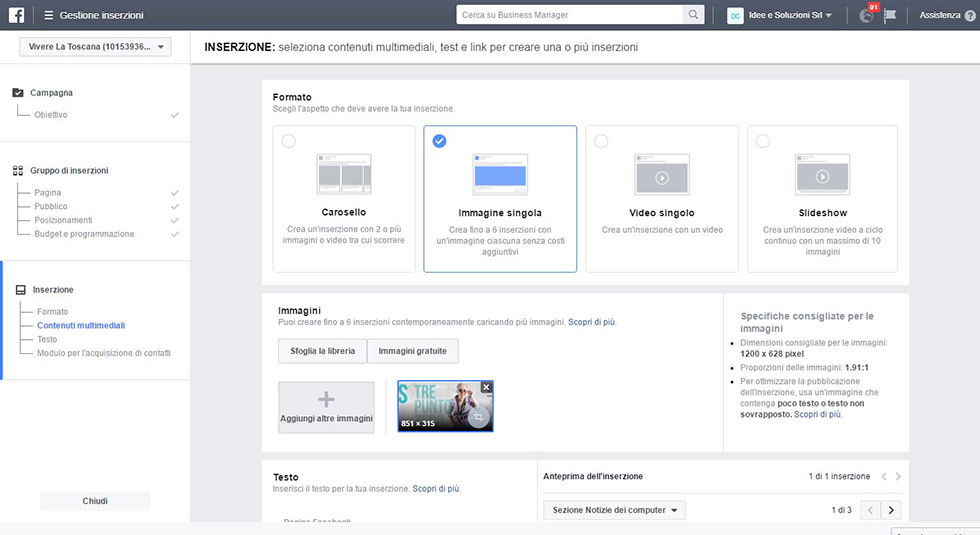Viewport: 980px width, 535px height.
Task: Click the Inserzione heading in sidebar
Action: pos(53,290)
